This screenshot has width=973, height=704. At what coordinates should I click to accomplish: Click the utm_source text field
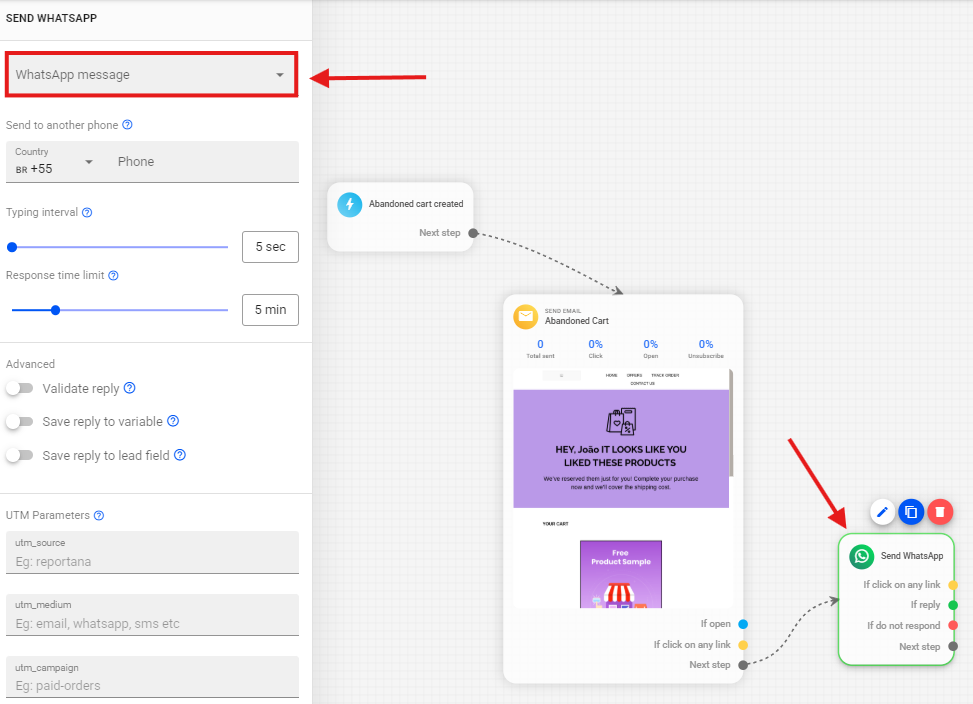pyautogui.click(x=152, y=561)
